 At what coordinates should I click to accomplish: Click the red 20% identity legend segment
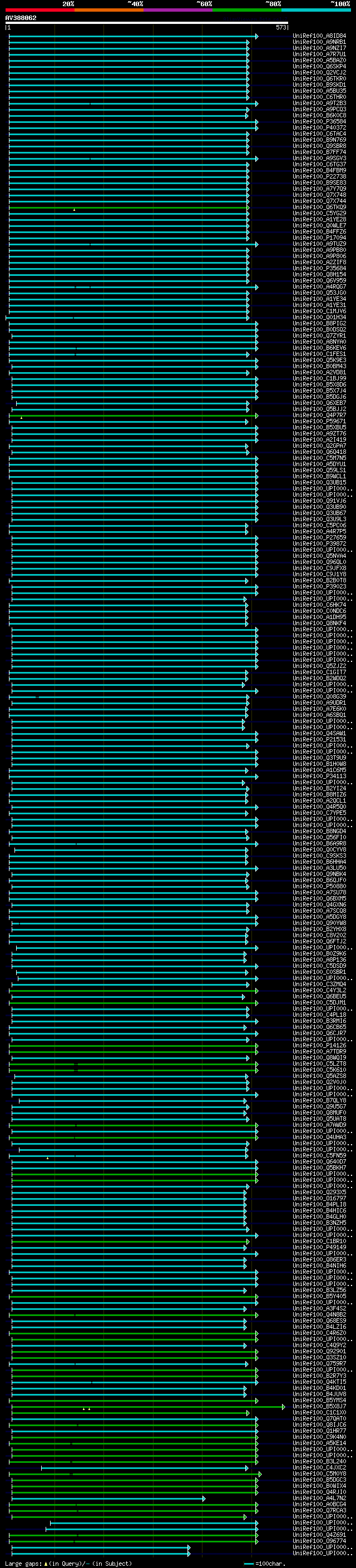(x=40, y=10)
